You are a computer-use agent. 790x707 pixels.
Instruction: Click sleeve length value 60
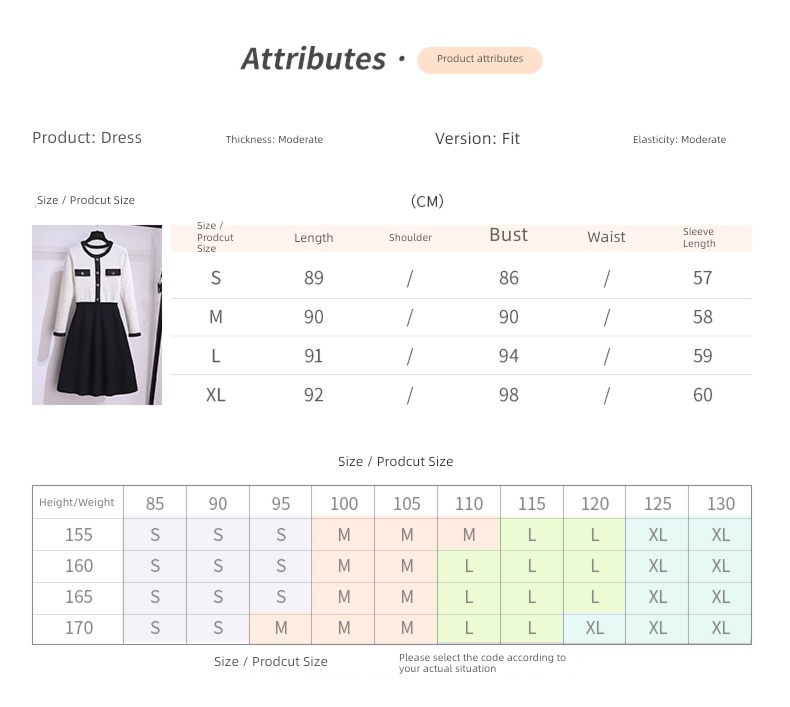pos(702,395)
